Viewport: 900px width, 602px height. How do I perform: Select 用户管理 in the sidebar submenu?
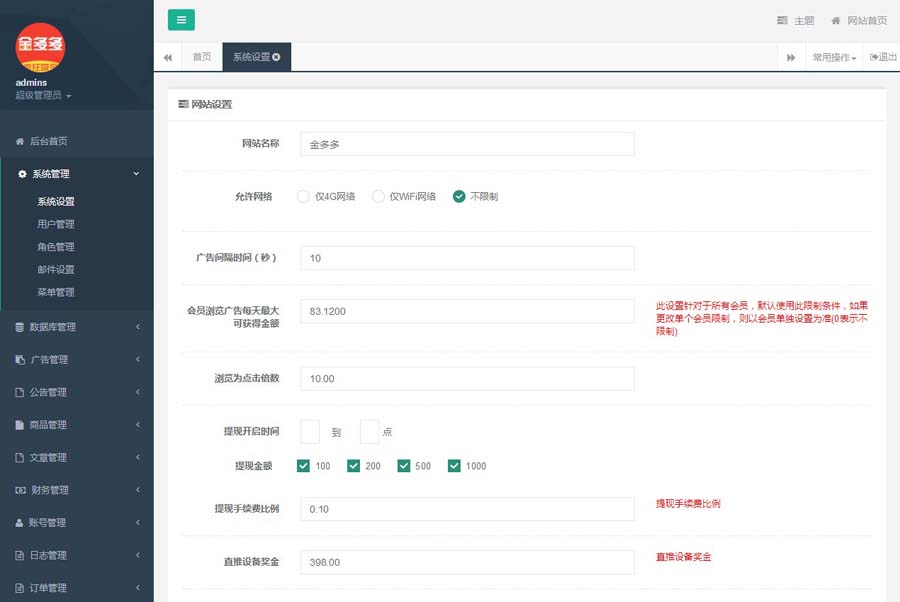[56, 224]
